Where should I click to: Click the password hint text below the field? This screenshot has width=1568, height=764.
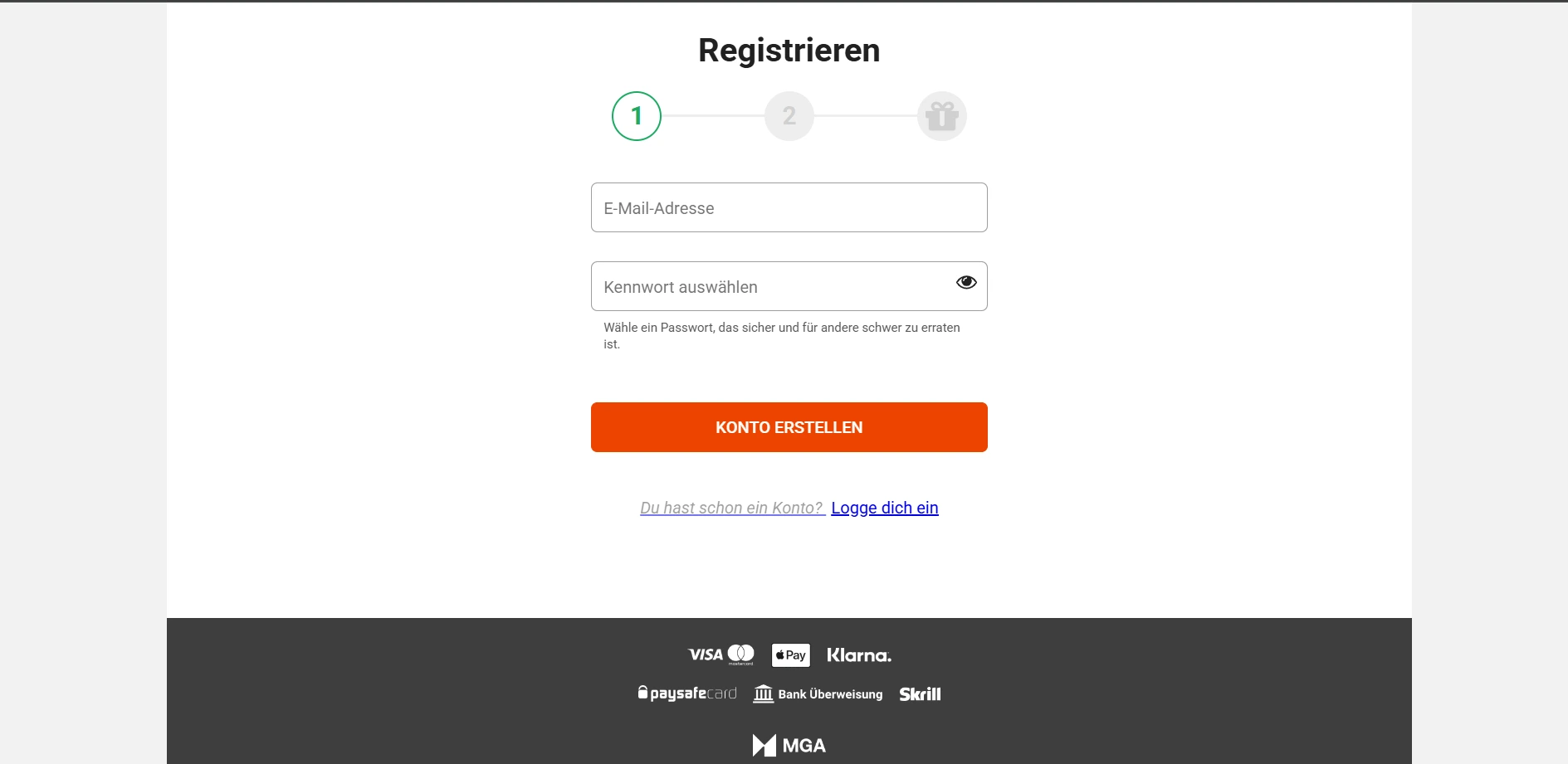(781, 335)
